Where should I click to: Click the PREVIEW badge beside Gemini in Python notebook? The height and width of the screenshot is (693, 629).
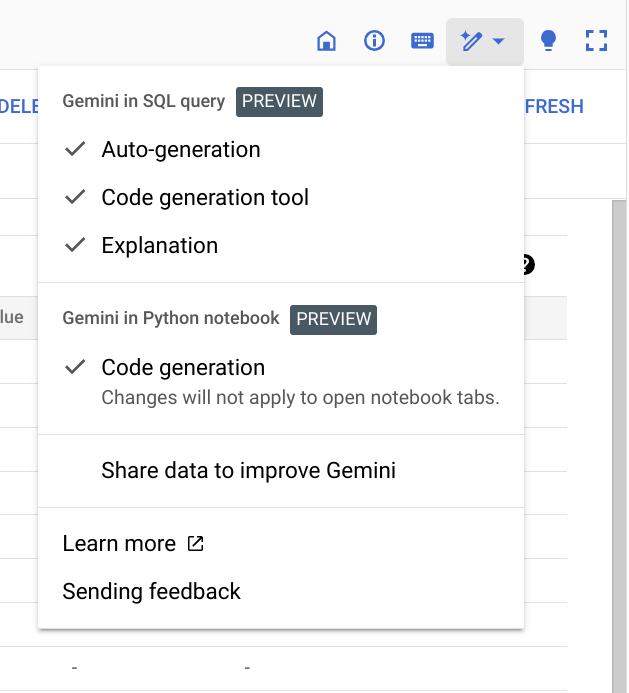coord(334,319)
